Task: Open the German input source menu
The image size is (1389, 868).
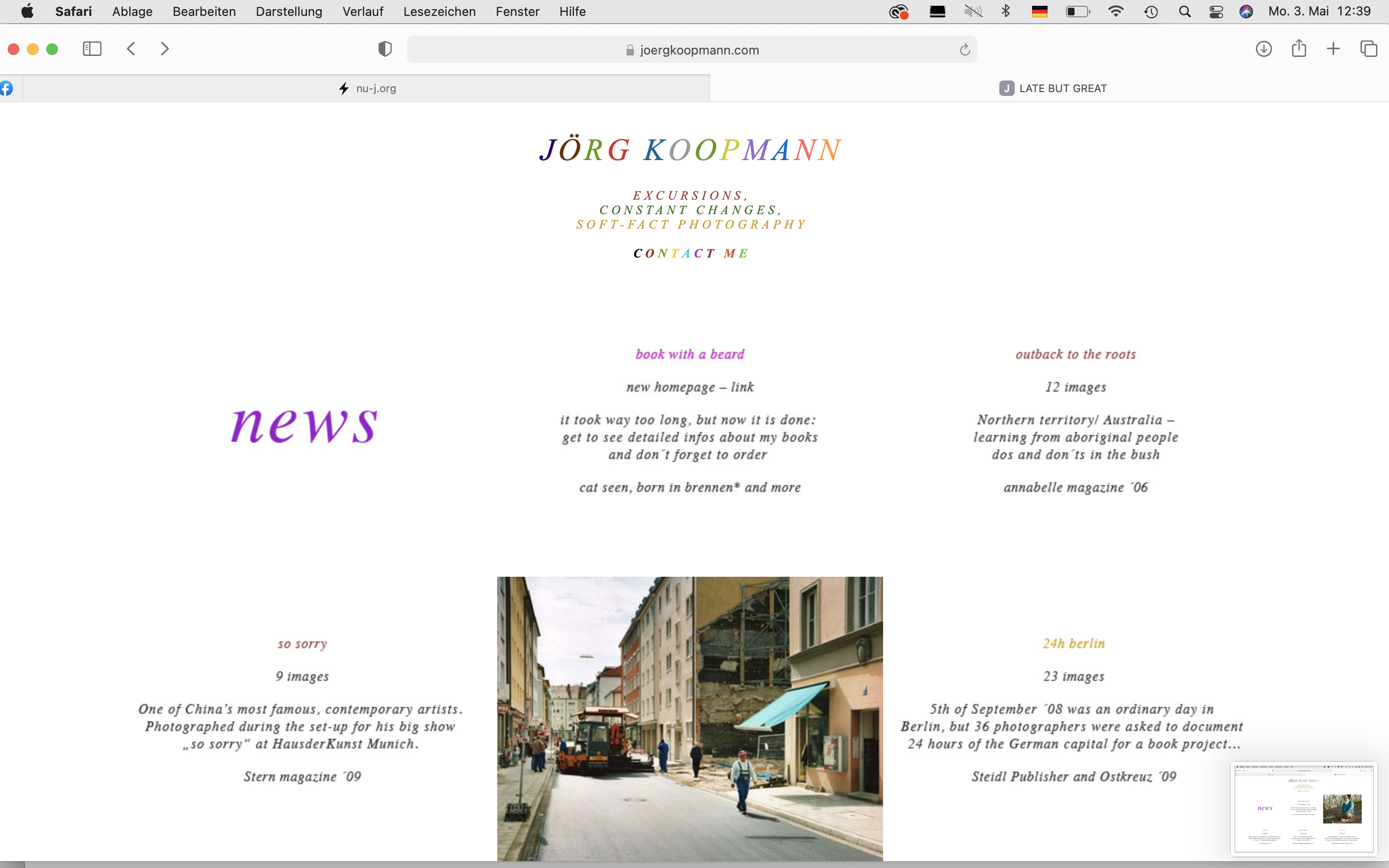Action: point(1039,12)
